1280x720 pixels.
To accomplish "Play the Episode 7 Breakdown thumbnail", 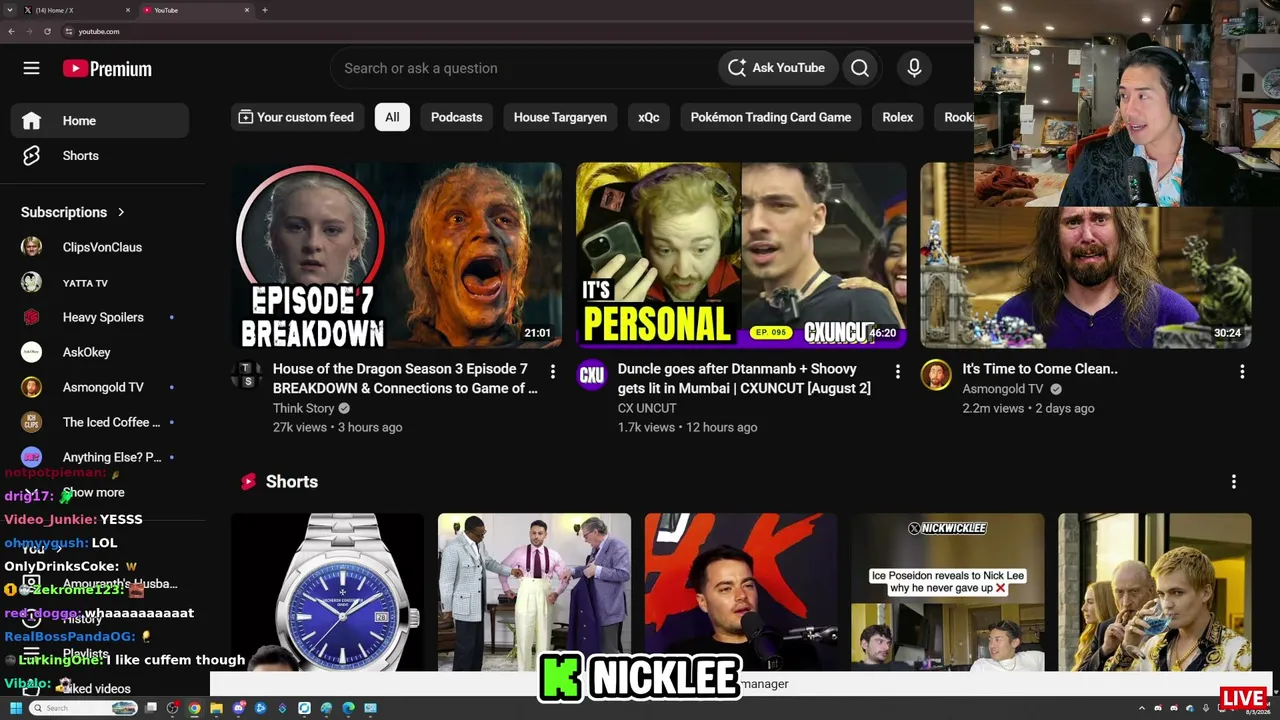I will tap(396, 255).
